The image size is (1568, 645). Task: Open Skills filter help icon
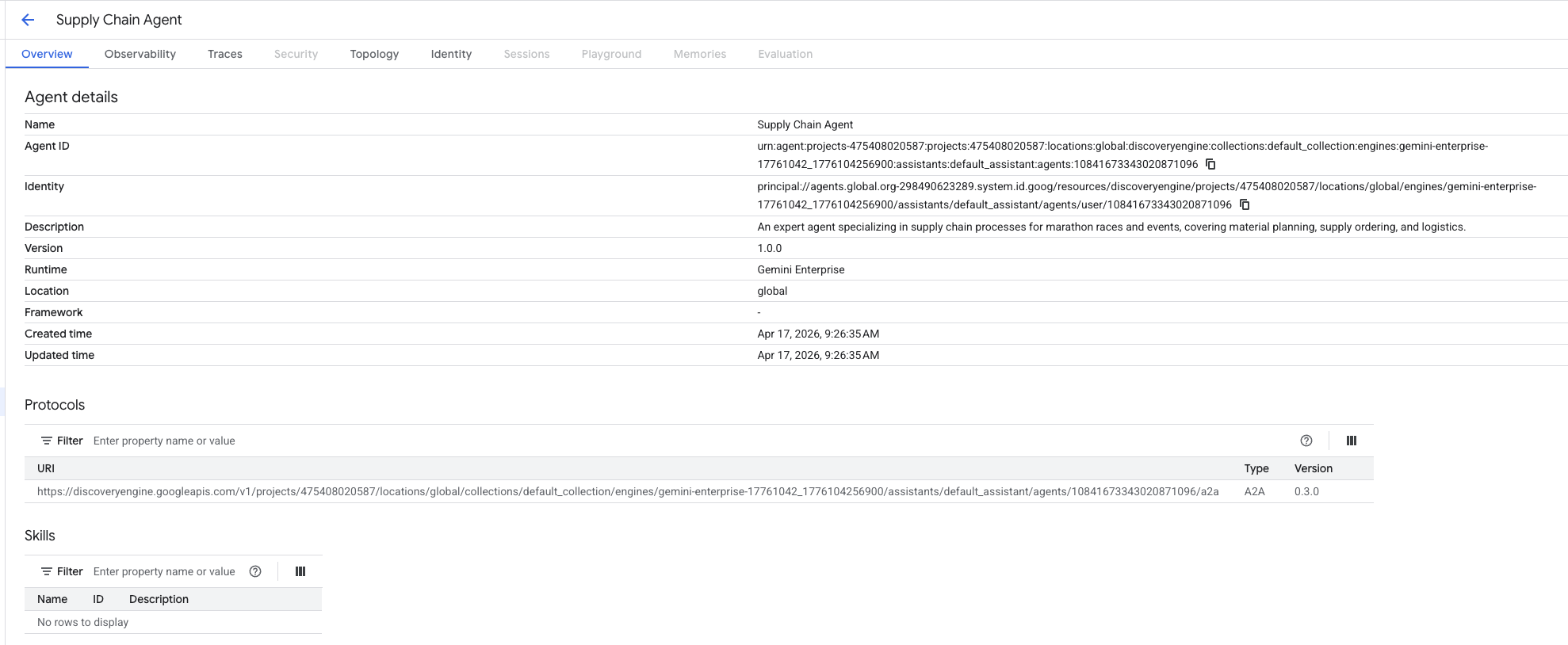[255, 571]
